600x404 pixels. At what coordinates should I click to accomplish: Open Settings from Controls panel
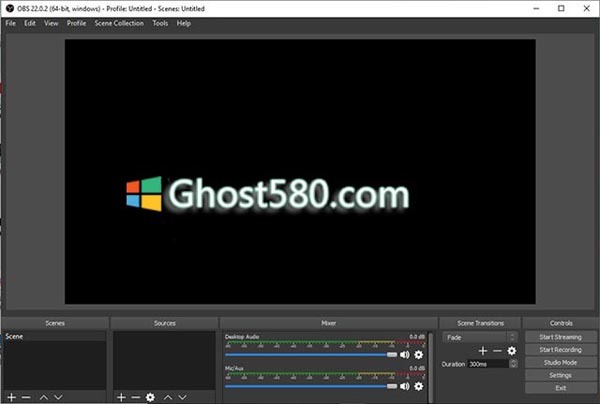click(561, 375)
